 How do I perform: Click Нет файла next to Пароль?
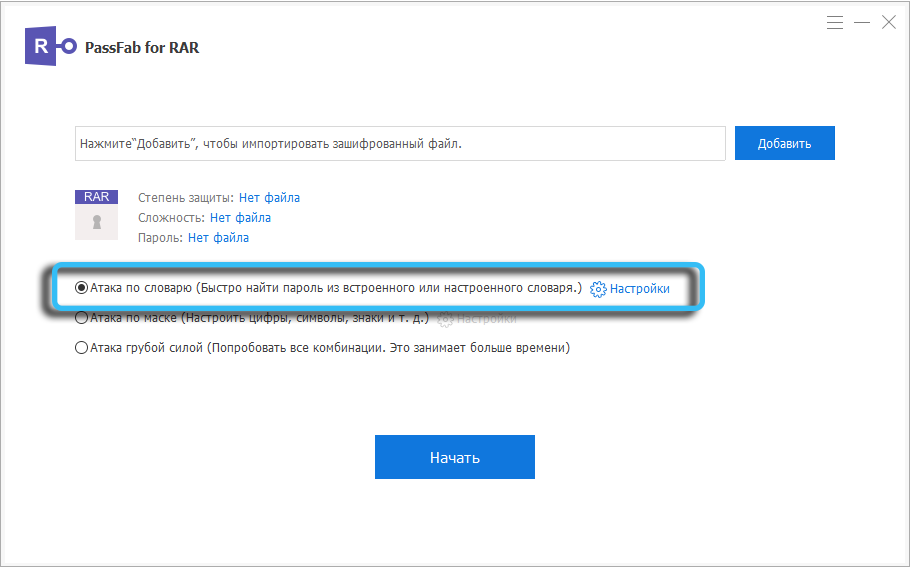pos(218,238)
